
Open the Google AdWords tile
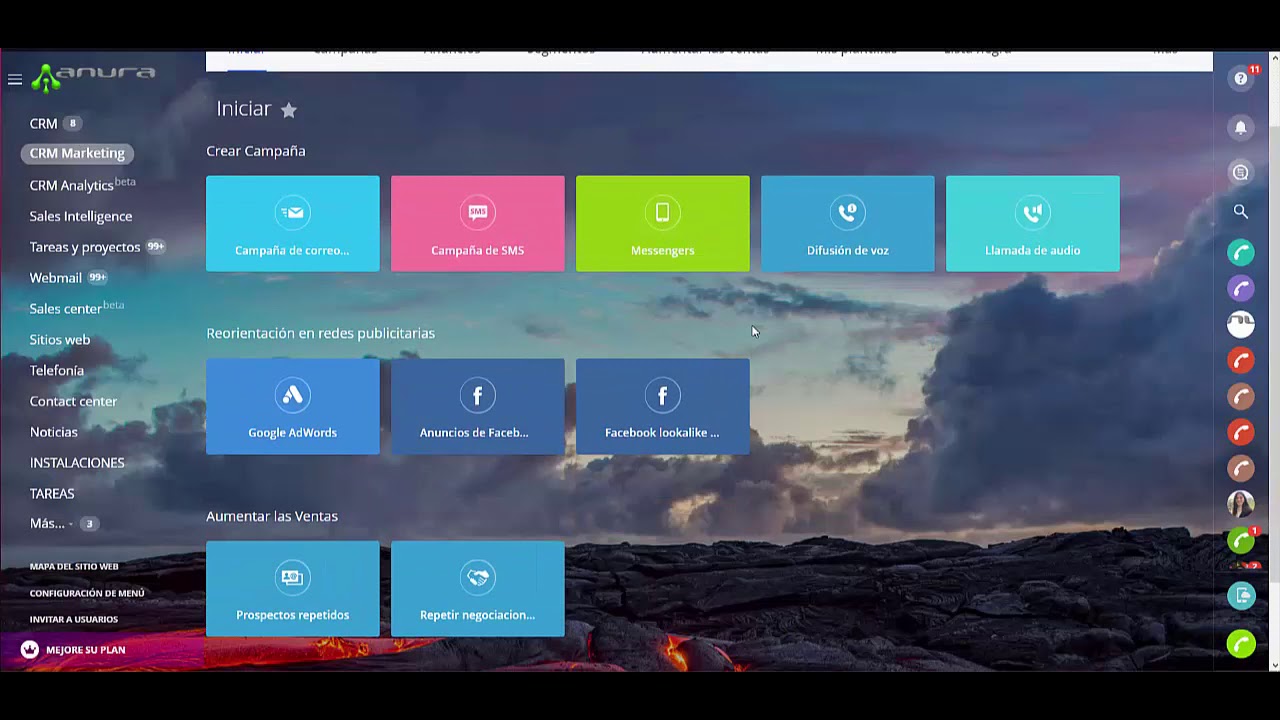tap(293, 407)
